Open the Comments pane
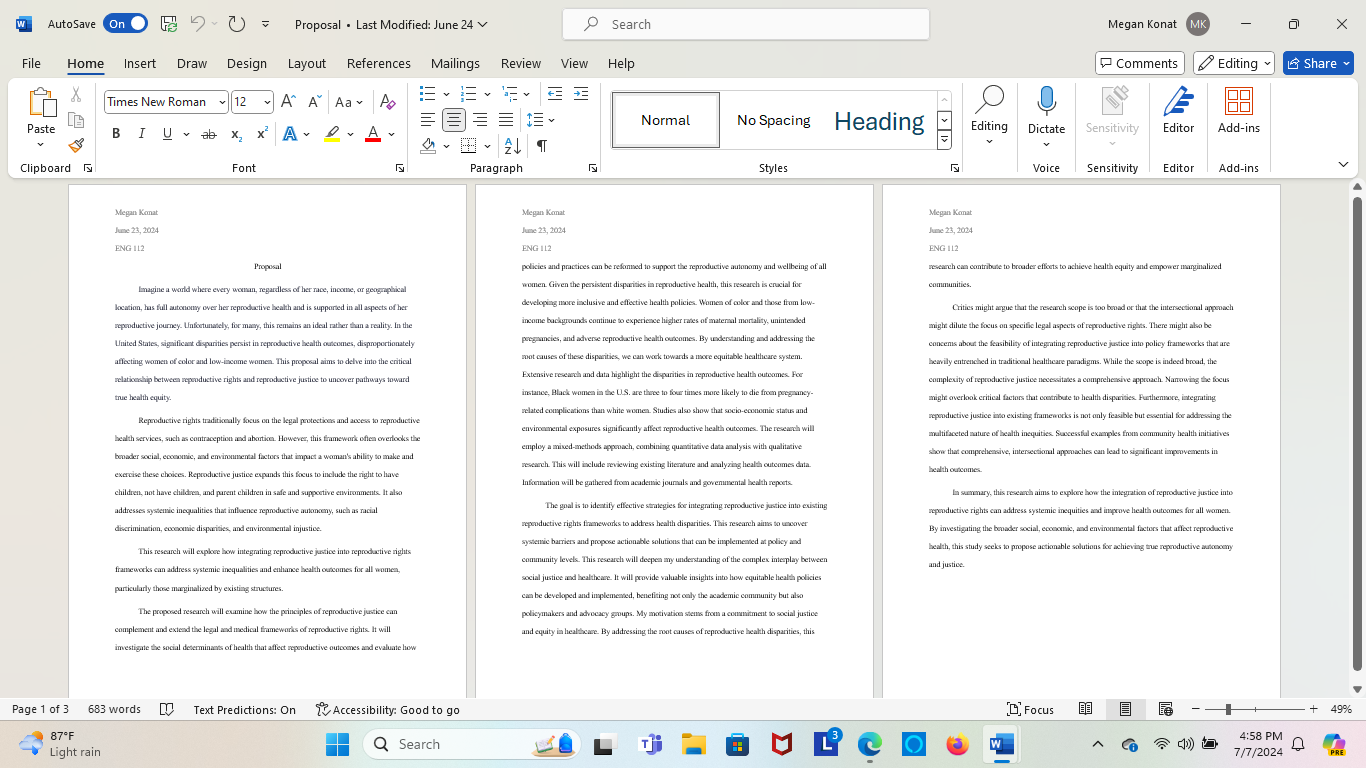The image size is (1366, 768). coord(1139,62)
